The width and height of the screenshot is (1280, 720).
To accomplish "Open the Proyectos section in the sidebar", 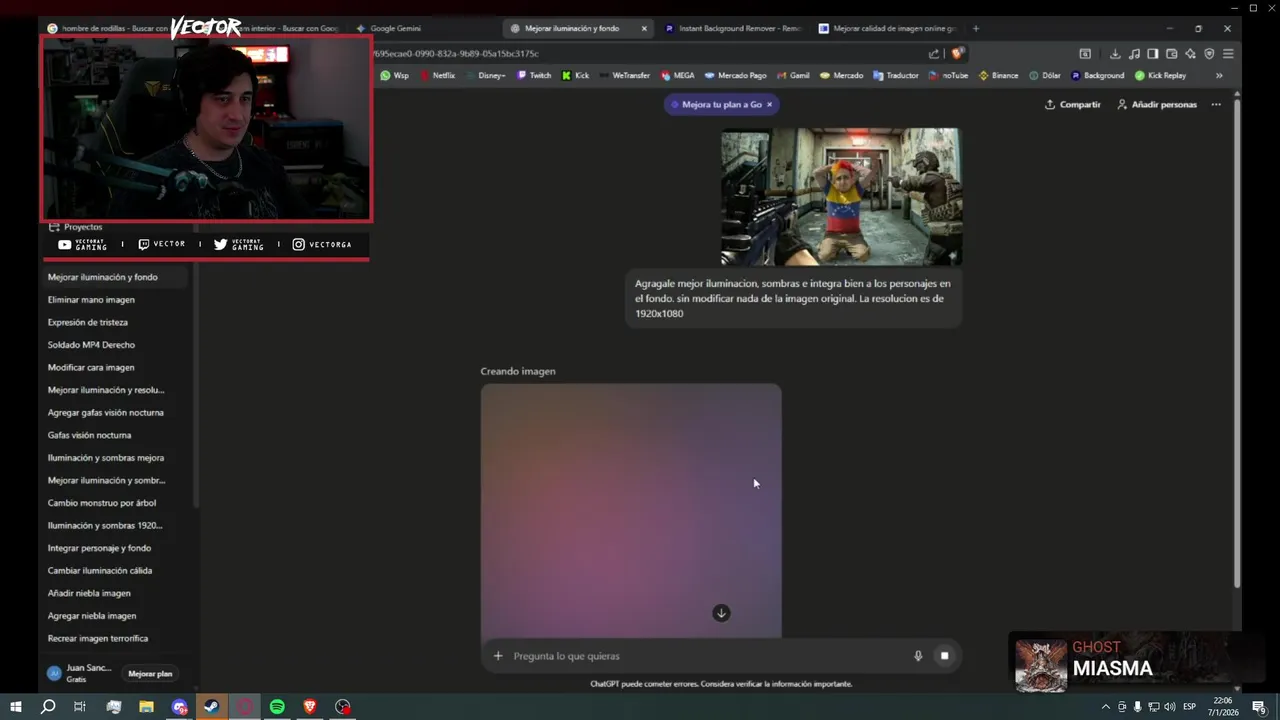I will 76,227.
